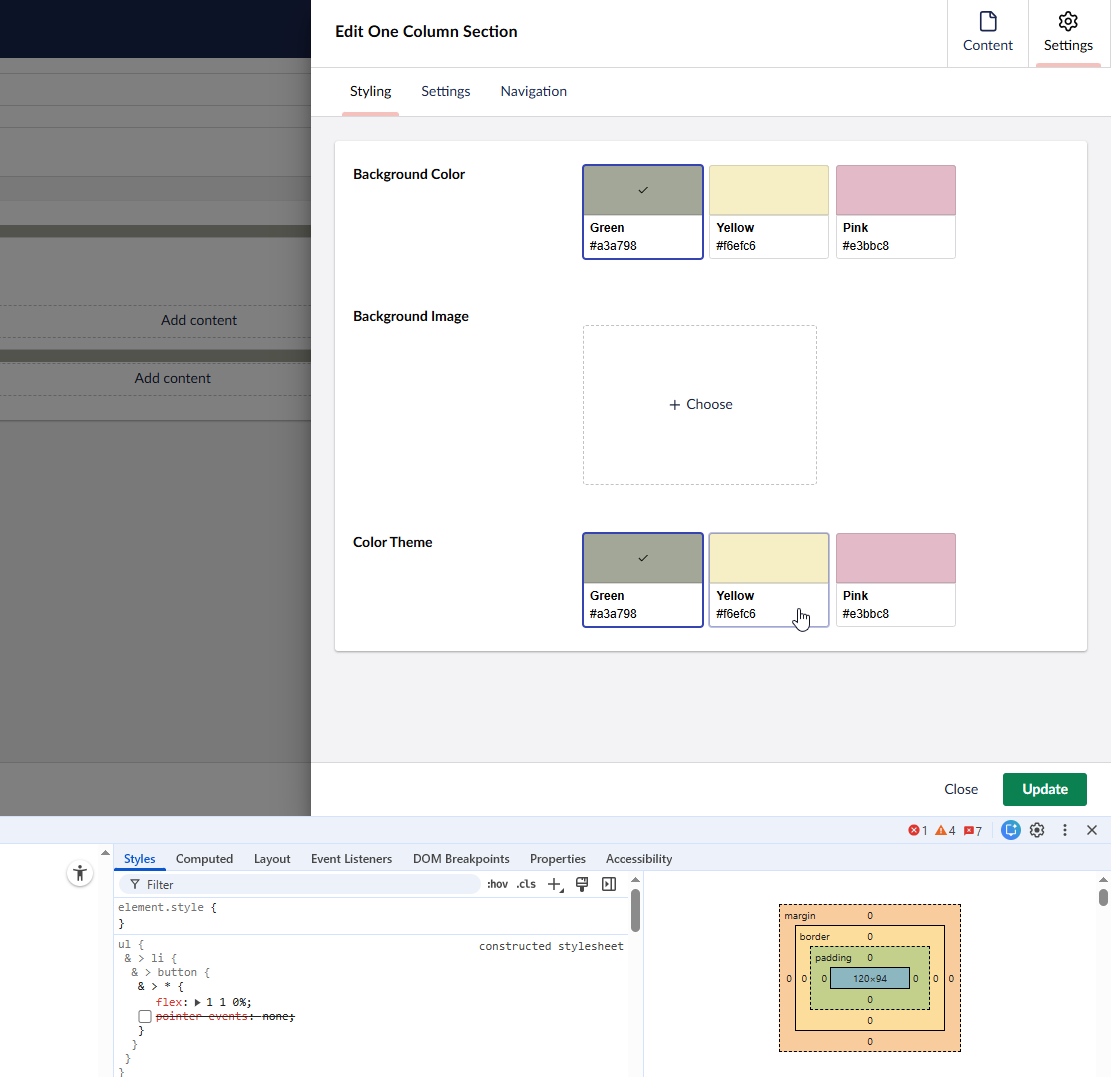
Task: Enable the pointer-events: none checkbox
Action: (x=145, y=1016)
